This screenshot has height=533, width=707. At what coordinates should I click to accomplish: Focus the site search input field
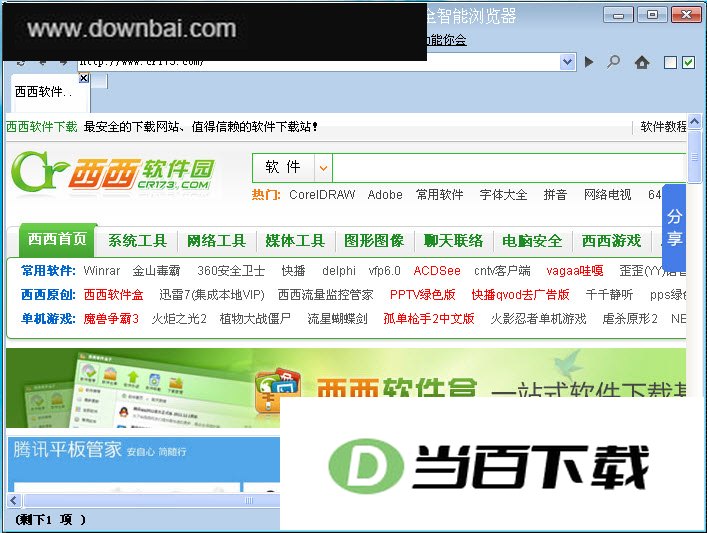(x=509, y=168)
